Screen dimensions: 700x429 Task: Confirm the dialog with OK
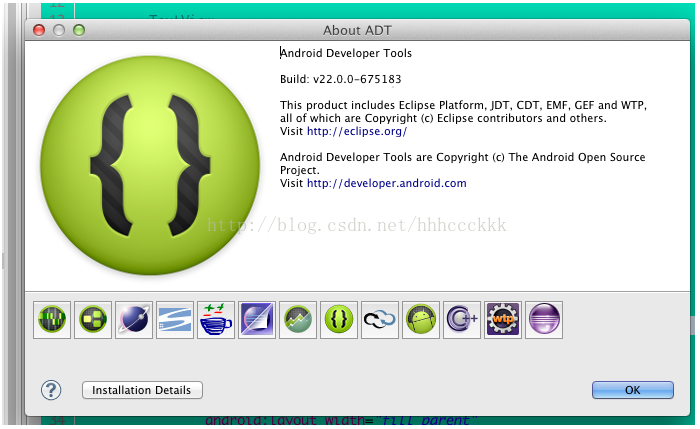(633, 390)
